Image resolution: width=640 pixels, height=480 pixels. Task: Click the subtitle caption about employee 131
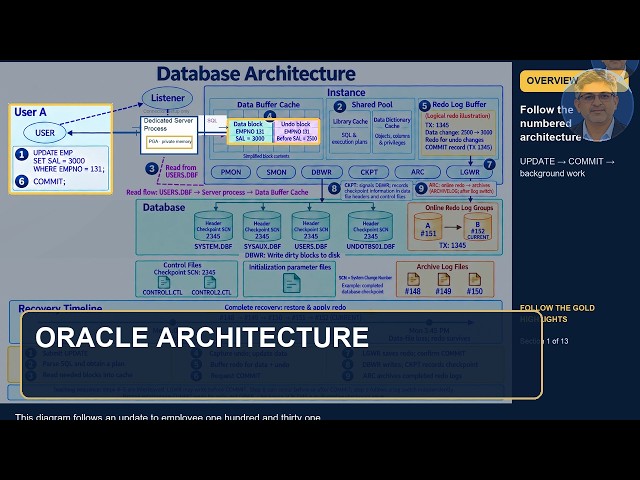168,417
